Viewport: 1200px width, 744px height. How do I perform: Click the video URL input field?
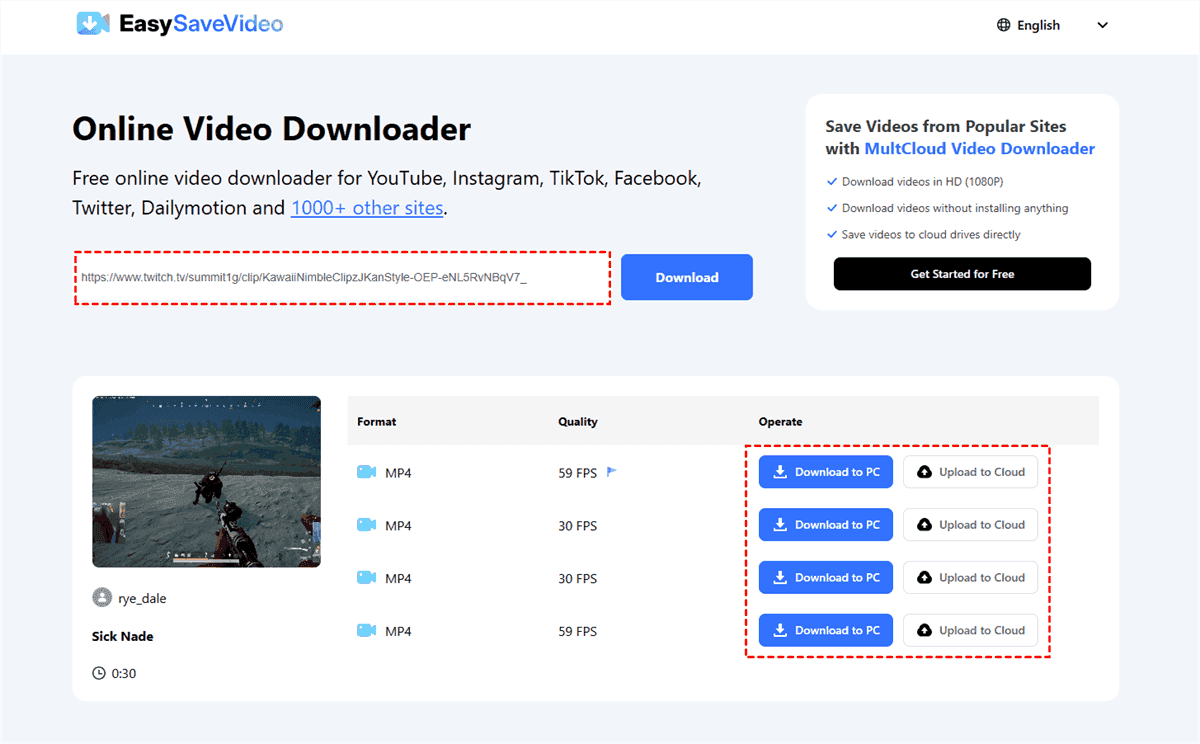[x=342, y=278]
